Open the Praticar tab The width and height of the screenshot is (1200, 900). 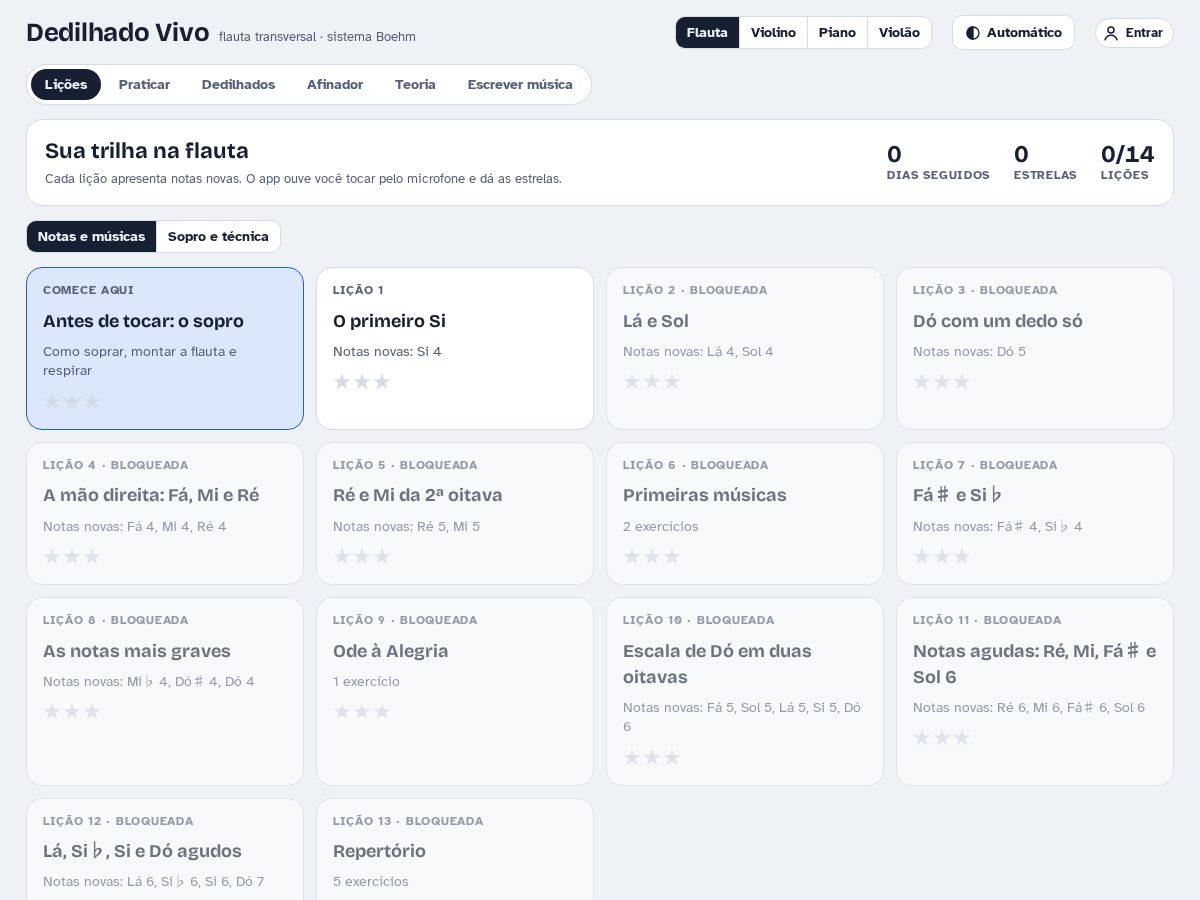pos(144,85)
